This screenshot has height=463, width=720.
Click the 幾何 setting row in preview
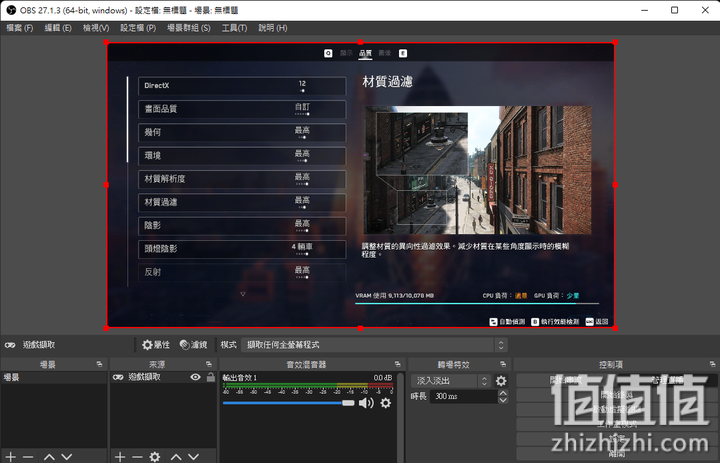pos(242,133)
